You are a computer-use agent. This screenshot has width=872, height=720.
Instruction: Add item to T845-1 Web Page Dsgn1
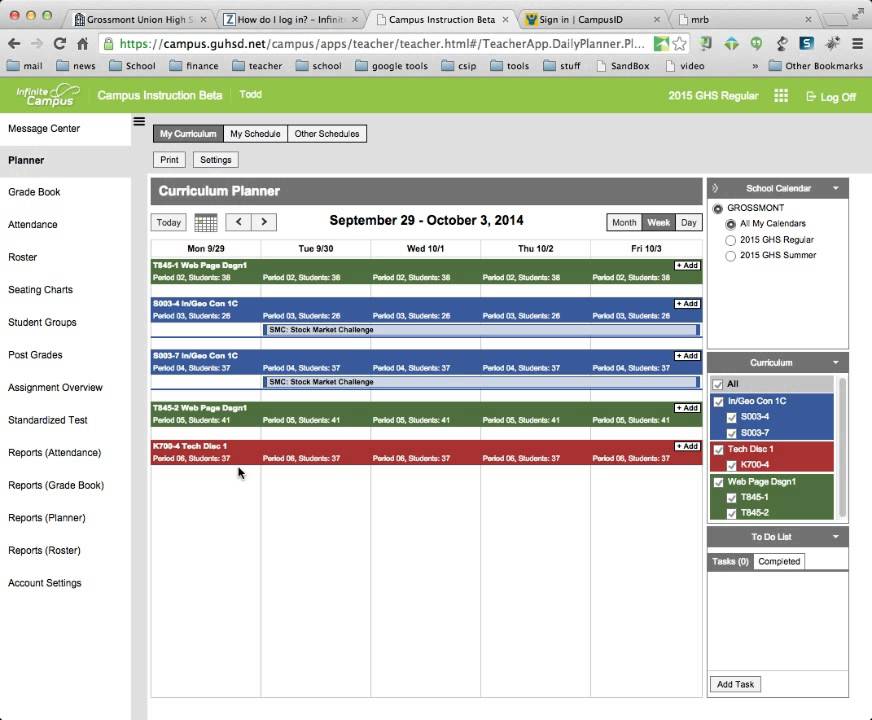[x=687, y=265]
